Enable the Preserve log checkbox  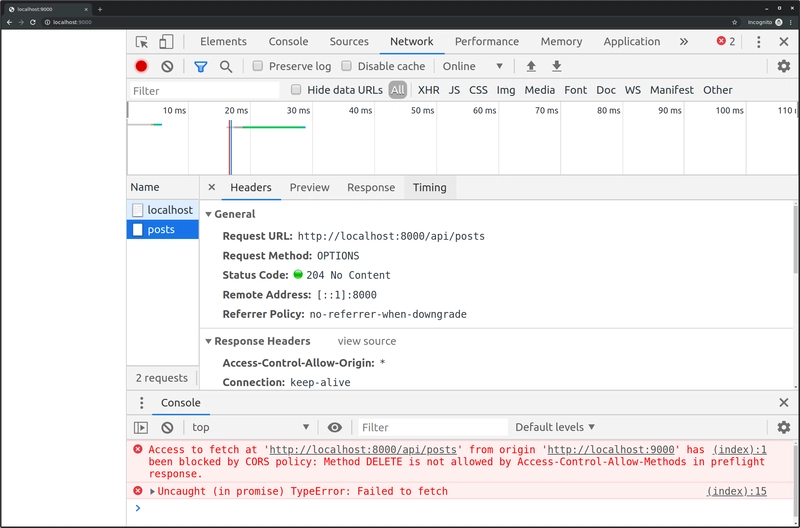258,66
